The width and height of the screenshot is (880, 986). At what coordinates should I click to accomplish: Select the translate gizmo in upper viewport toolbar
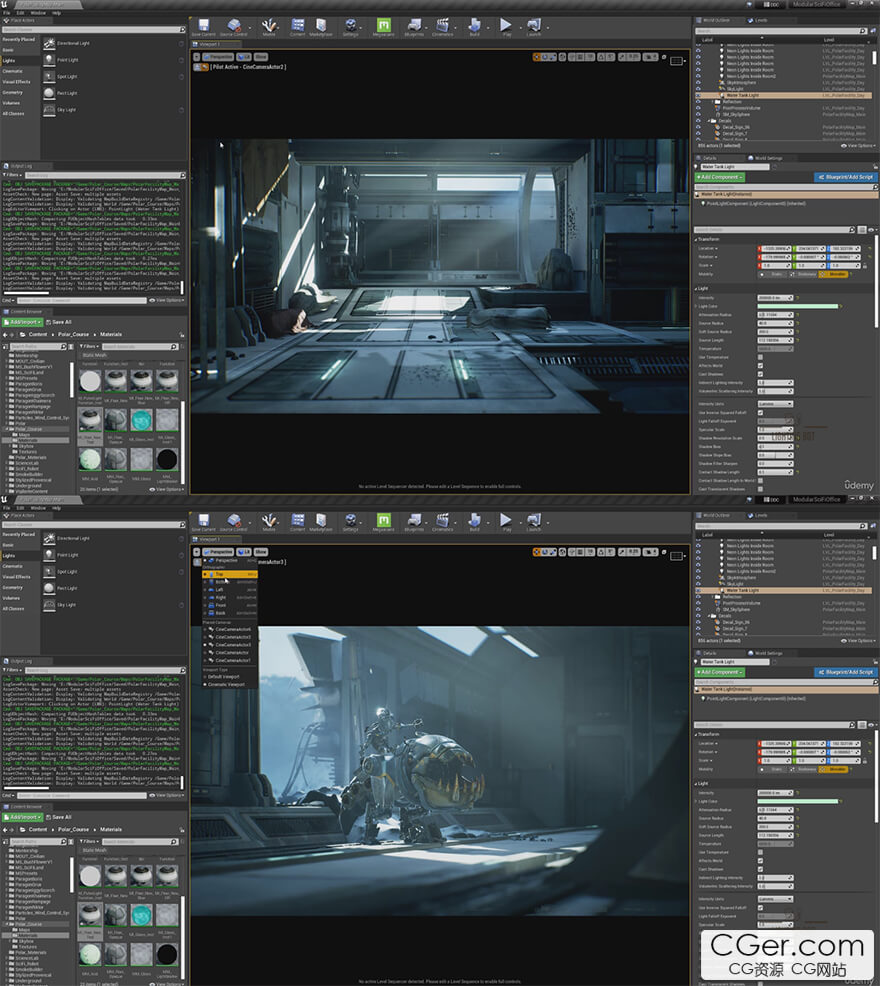click(537, 57)
